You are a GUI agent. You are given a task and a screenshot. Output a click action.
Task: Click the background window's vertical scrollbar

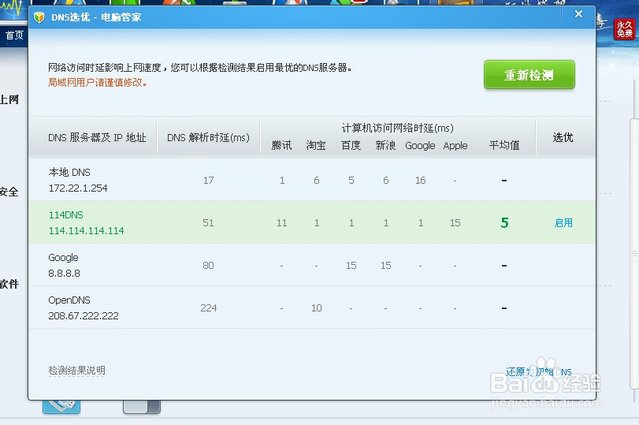[x=635, y=253]
